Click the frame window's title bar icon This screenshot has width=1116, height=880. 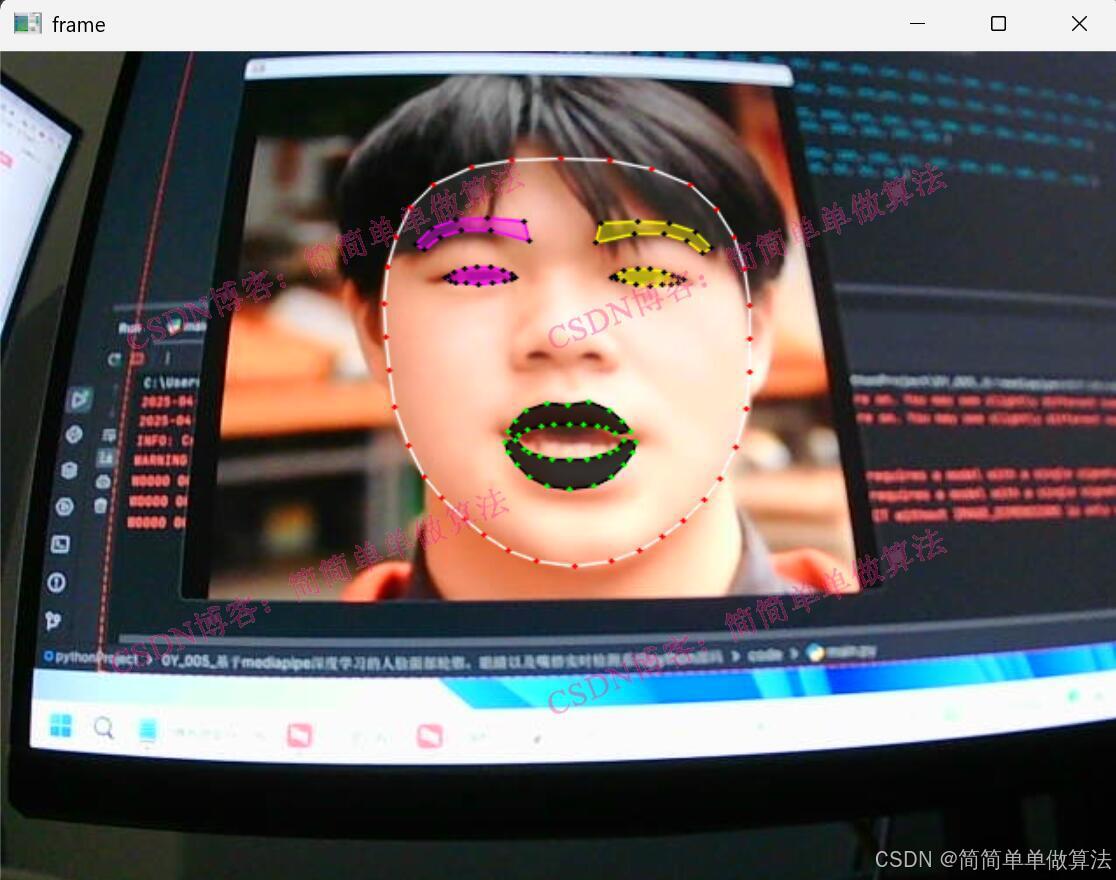[x=28, y=23]
